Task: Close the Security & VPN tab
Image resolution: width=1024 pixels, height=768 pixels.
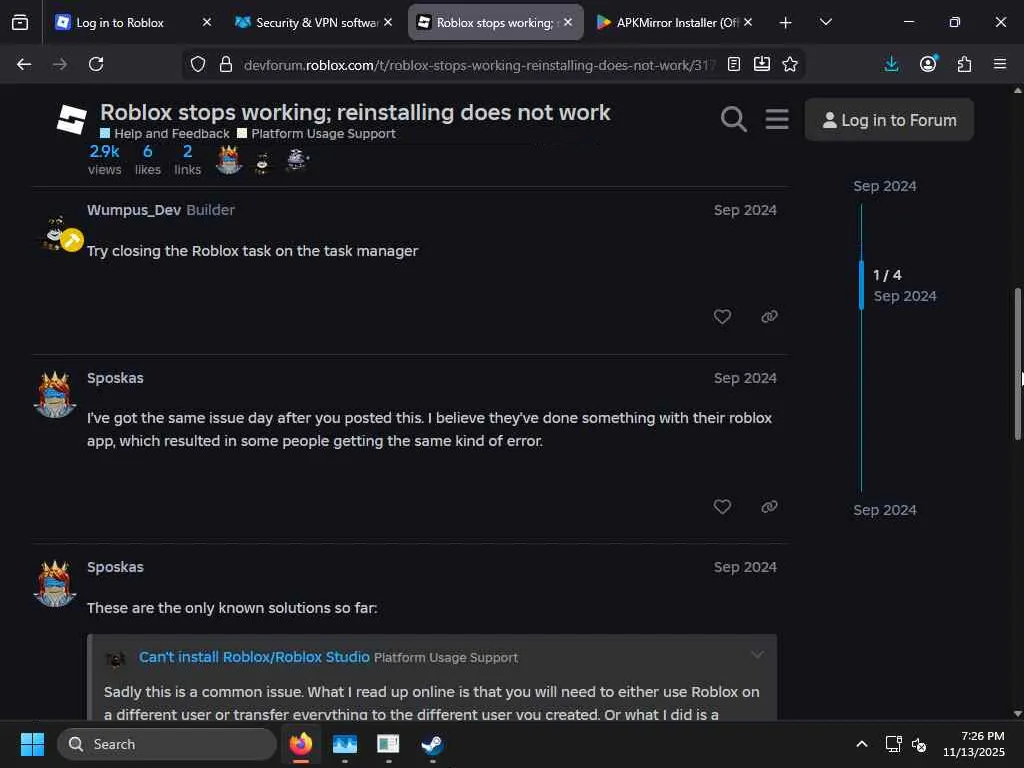Action: click(388, 22)
